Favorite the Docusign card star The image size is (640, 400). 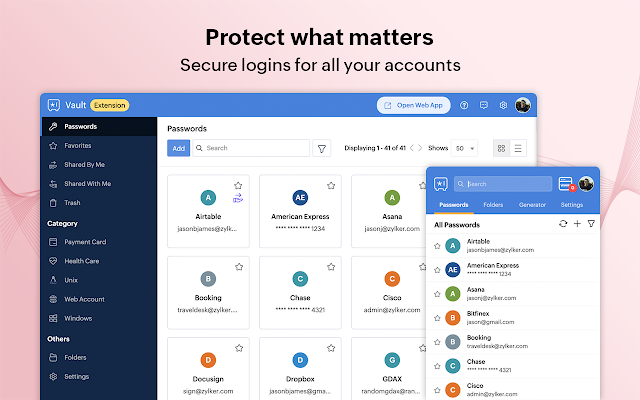[239, 348]
